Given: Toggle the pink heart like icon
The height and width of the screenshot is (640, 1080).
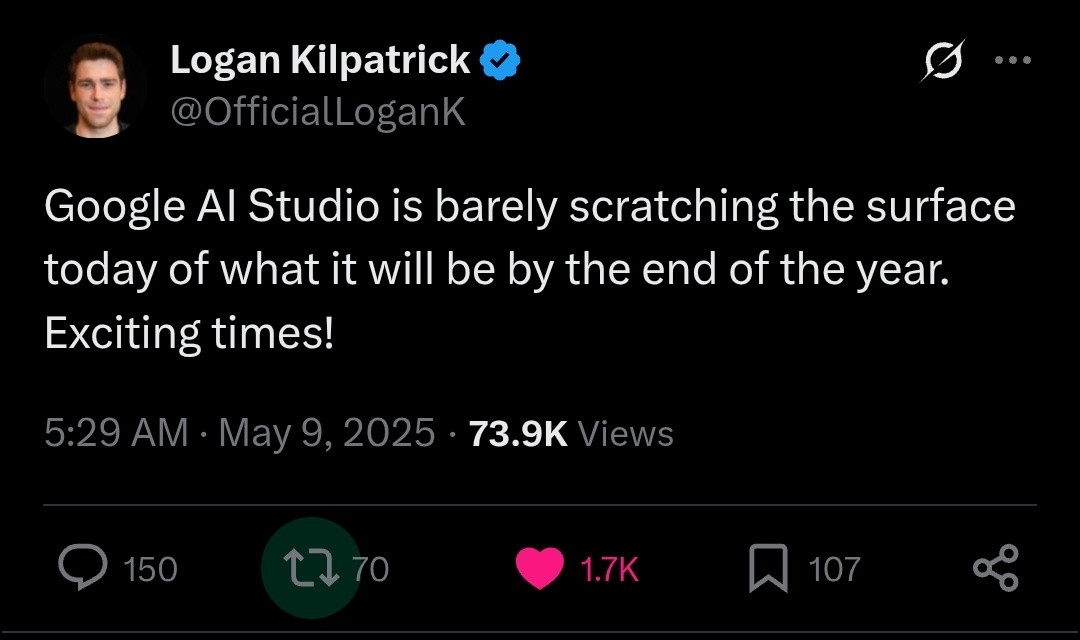Looking at the screenshot, I should click(x=540, y=569).
